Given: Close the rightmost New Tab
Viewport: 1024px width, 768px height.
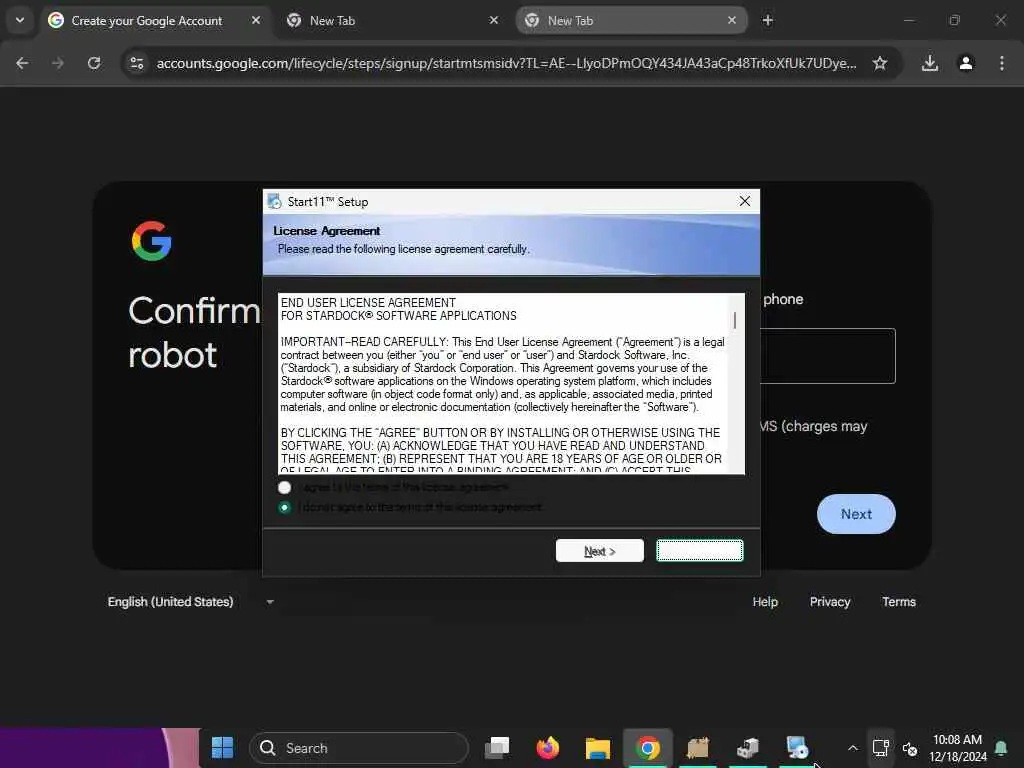Looking at the screenshot, I should pyautogui.click(x=732, y=20).
